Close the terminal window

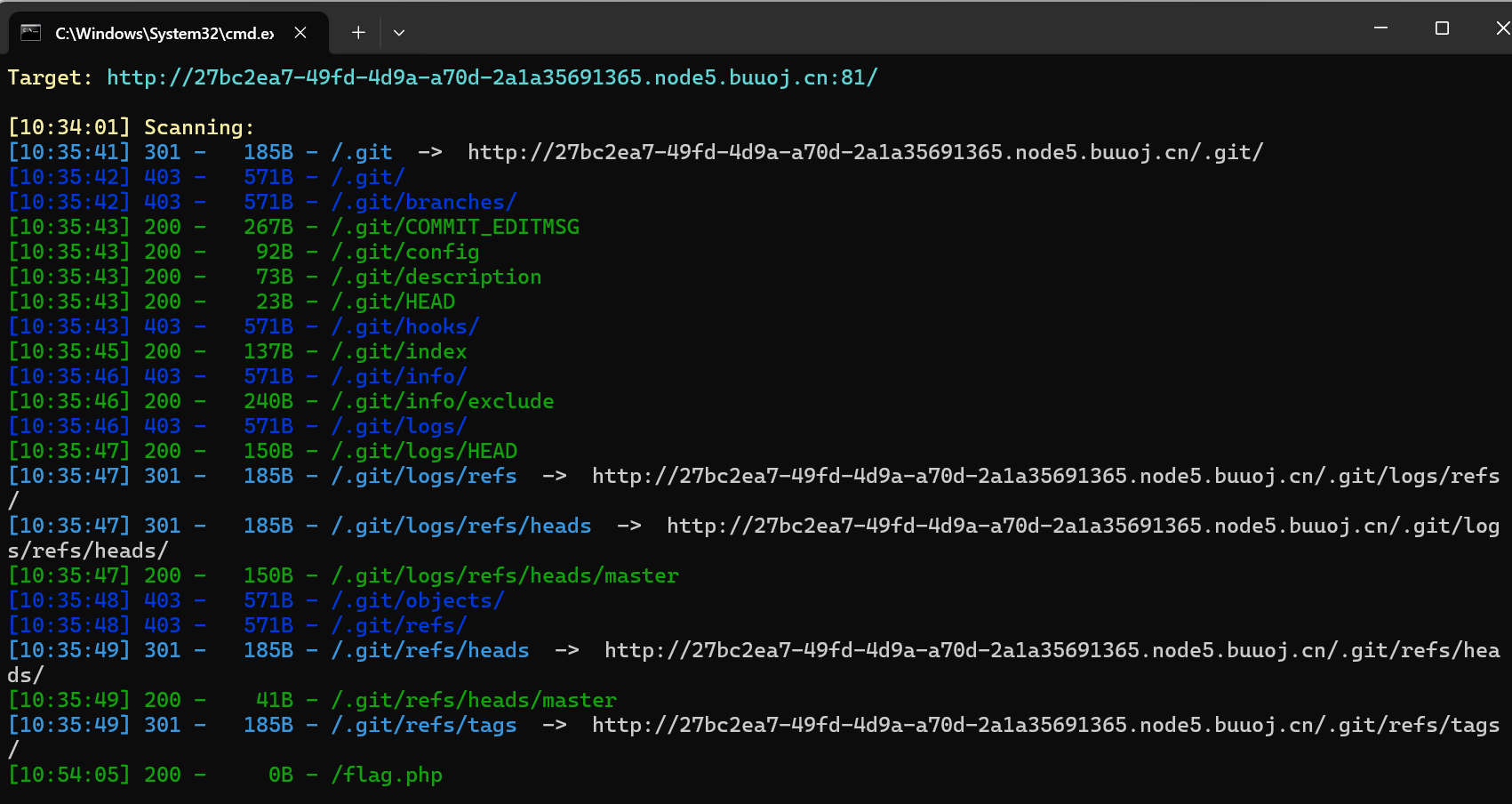(1501, 28)
